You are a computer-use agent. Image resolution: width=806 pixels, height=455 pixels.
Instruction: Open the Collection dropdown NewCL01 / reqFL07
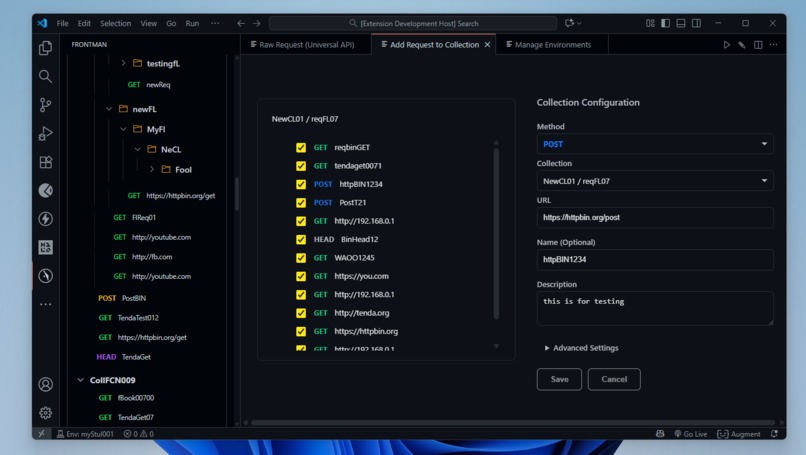[655, 181]
